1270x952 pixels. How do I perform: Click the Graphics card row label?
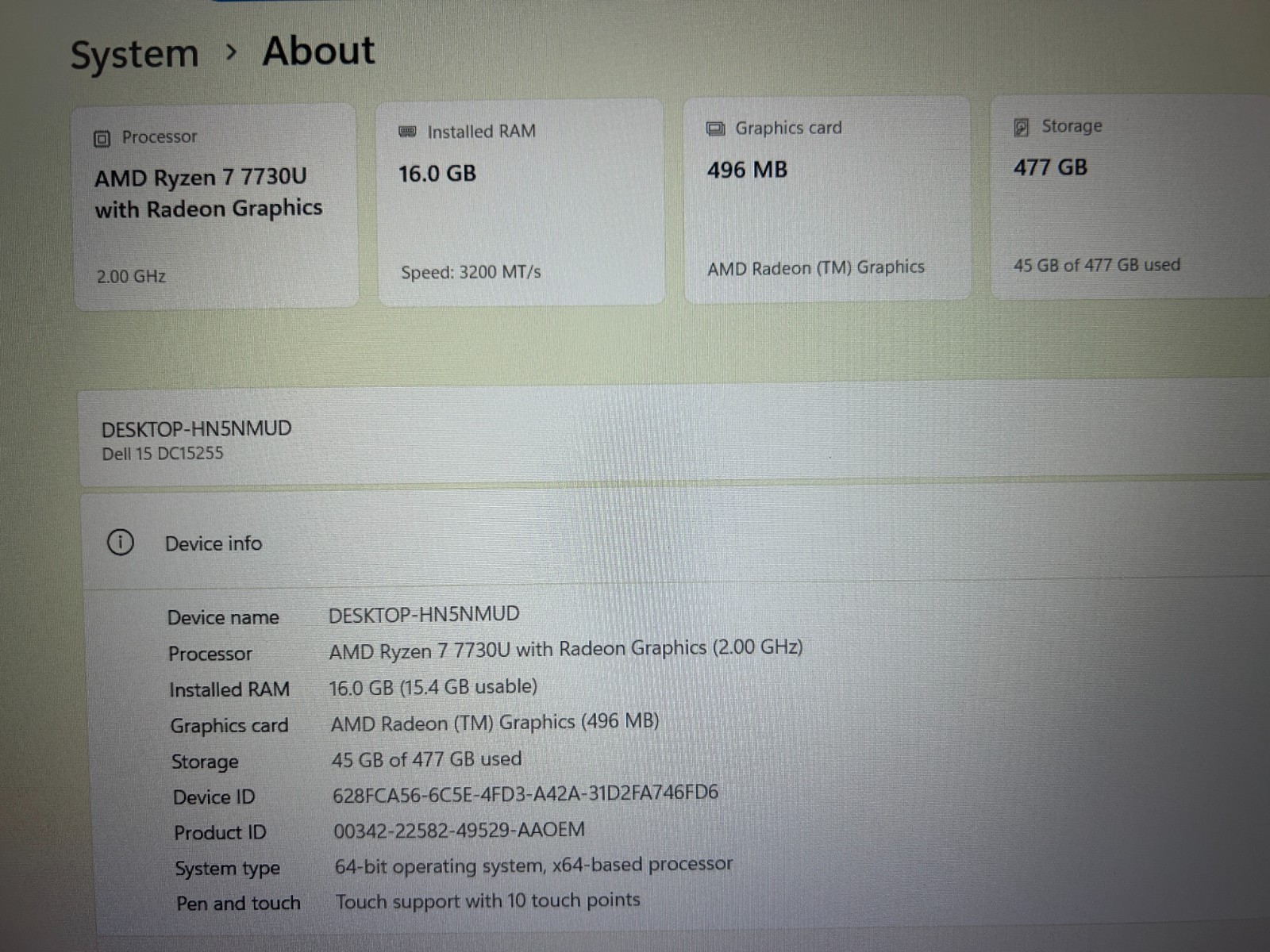click(x=229, y=726)
